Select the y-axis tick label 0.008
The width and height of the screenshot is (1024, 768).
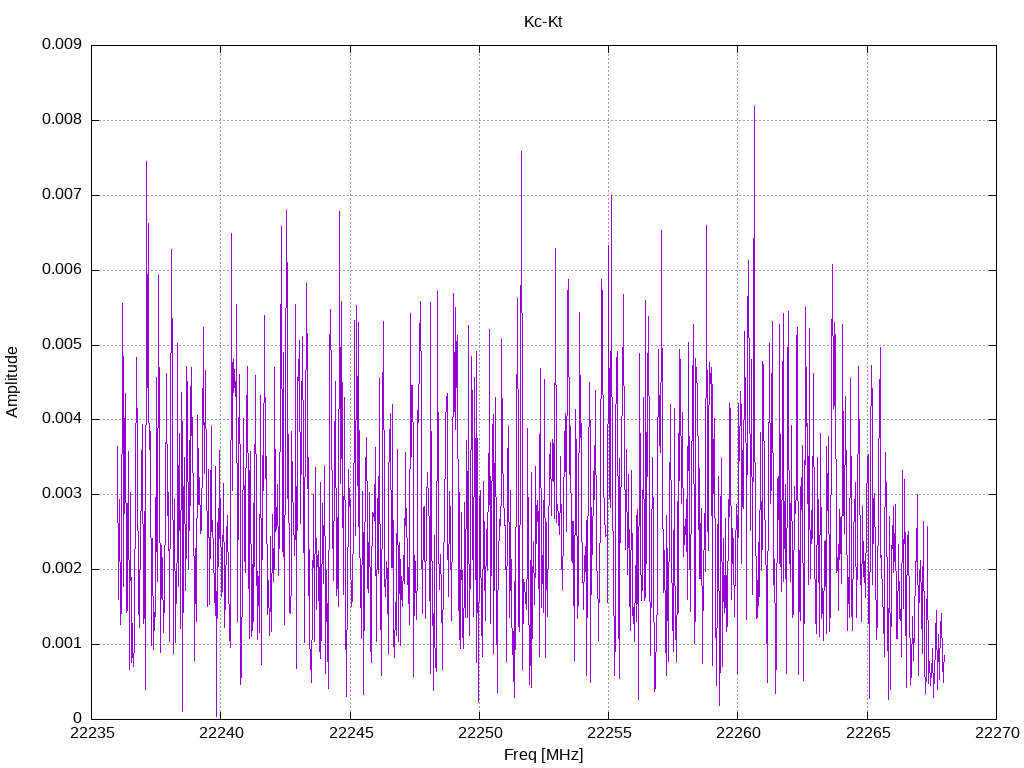[62, 120]
